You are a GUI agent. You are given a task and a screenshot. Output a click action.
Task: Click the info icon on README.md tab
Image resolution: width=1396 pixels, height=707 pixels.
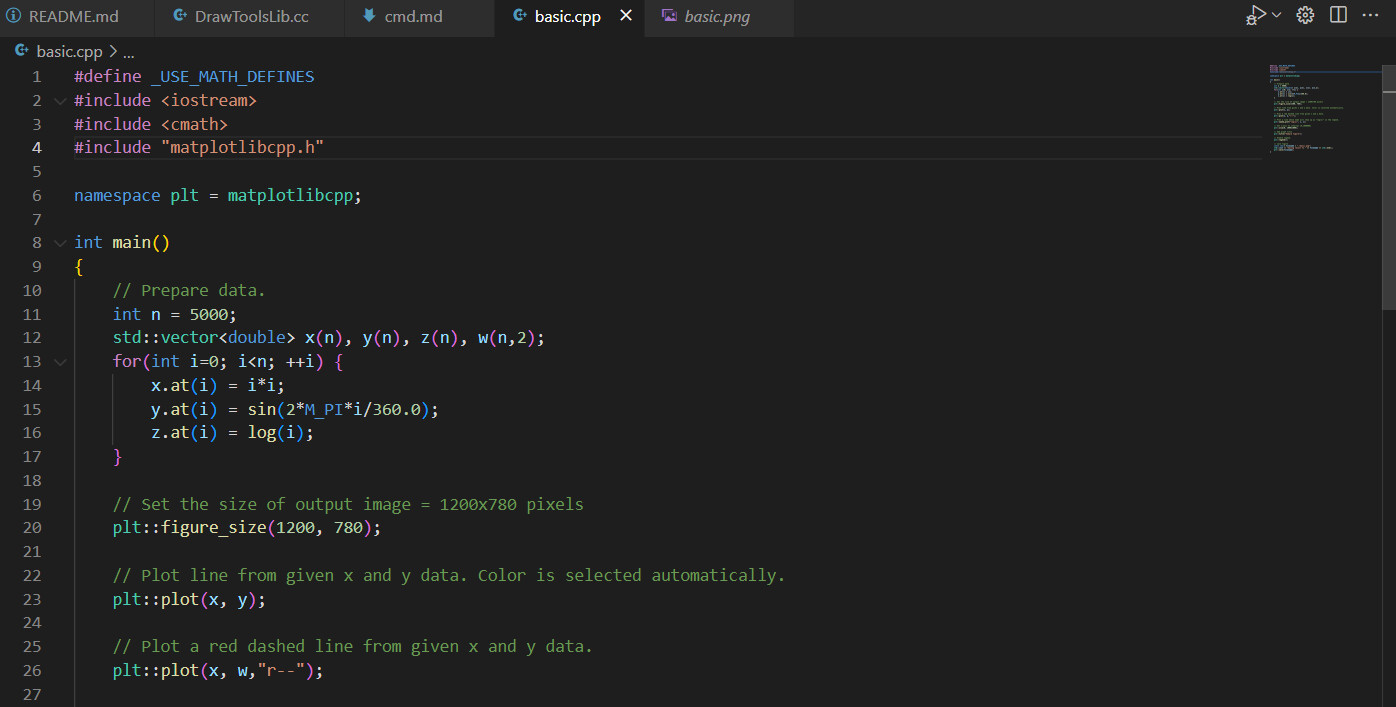click(x=14, y=17)
